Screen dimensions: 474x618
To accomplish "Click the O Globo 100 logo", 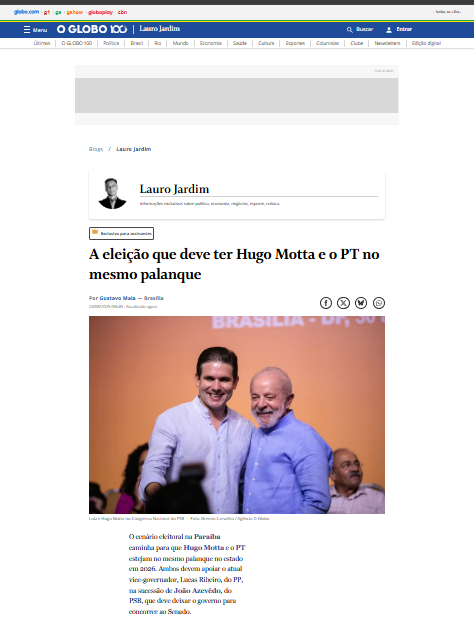I will pos(92,29).
